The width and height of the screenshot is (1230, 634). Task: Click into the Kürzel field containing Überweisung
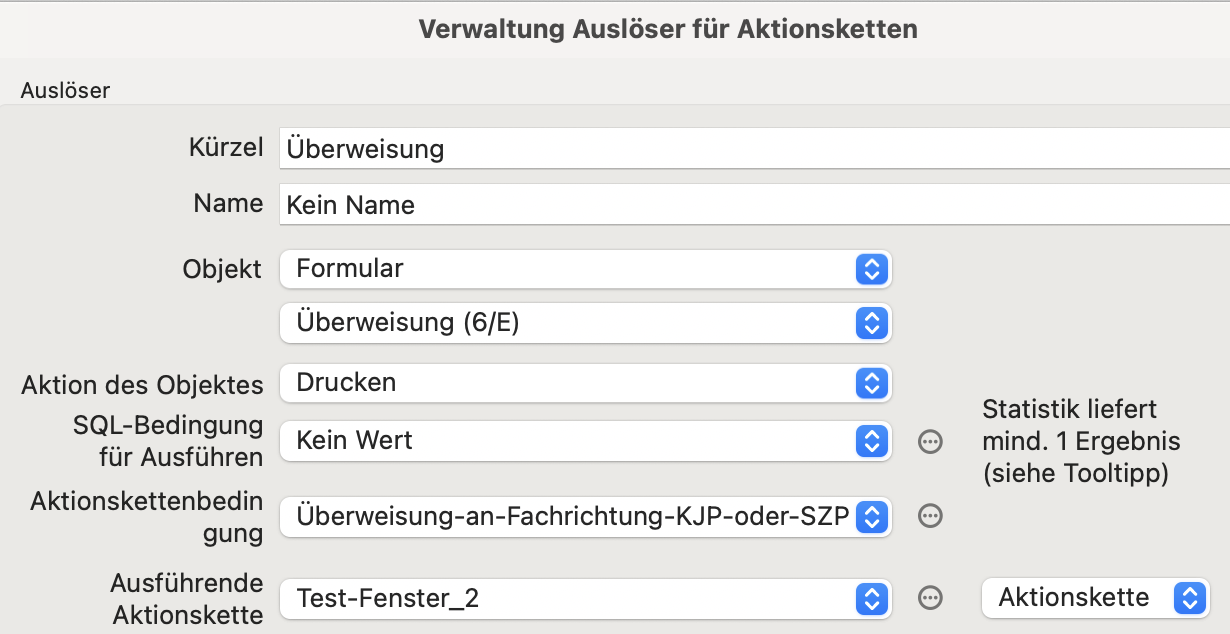click(x=755, y=149)
